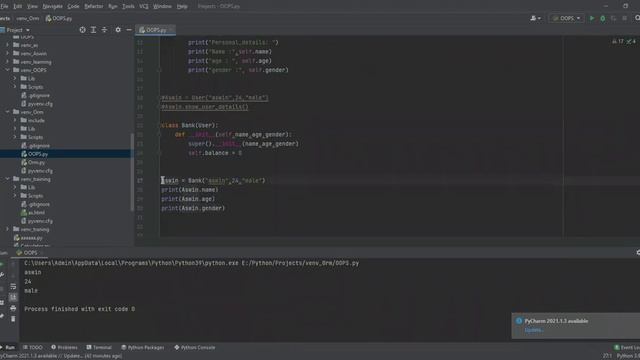Click the pin tab icon in Run panel
Image resolution: width=640 pixels, height=360 pixels.
[2, 316]
